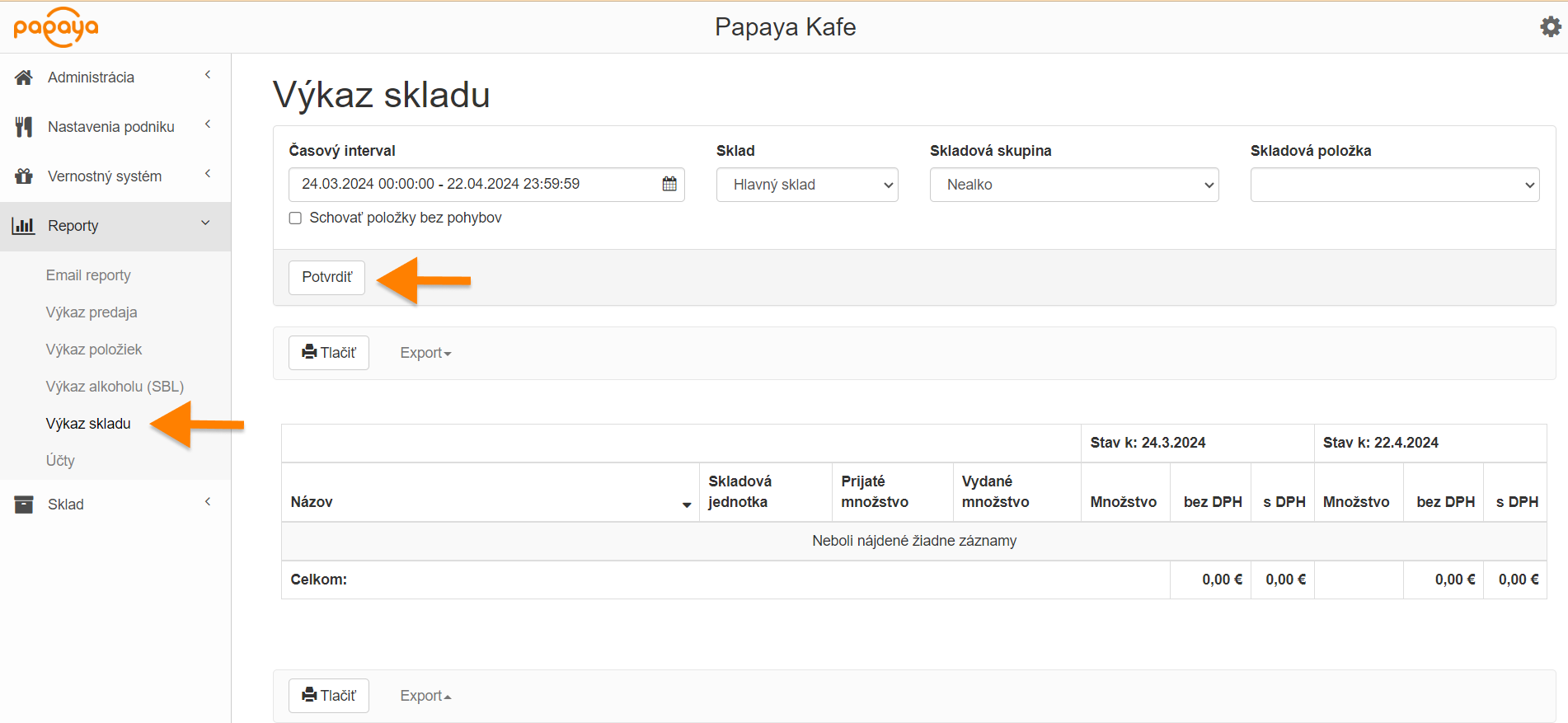Click the Sklad archive box icon

[x=24, y=505]
